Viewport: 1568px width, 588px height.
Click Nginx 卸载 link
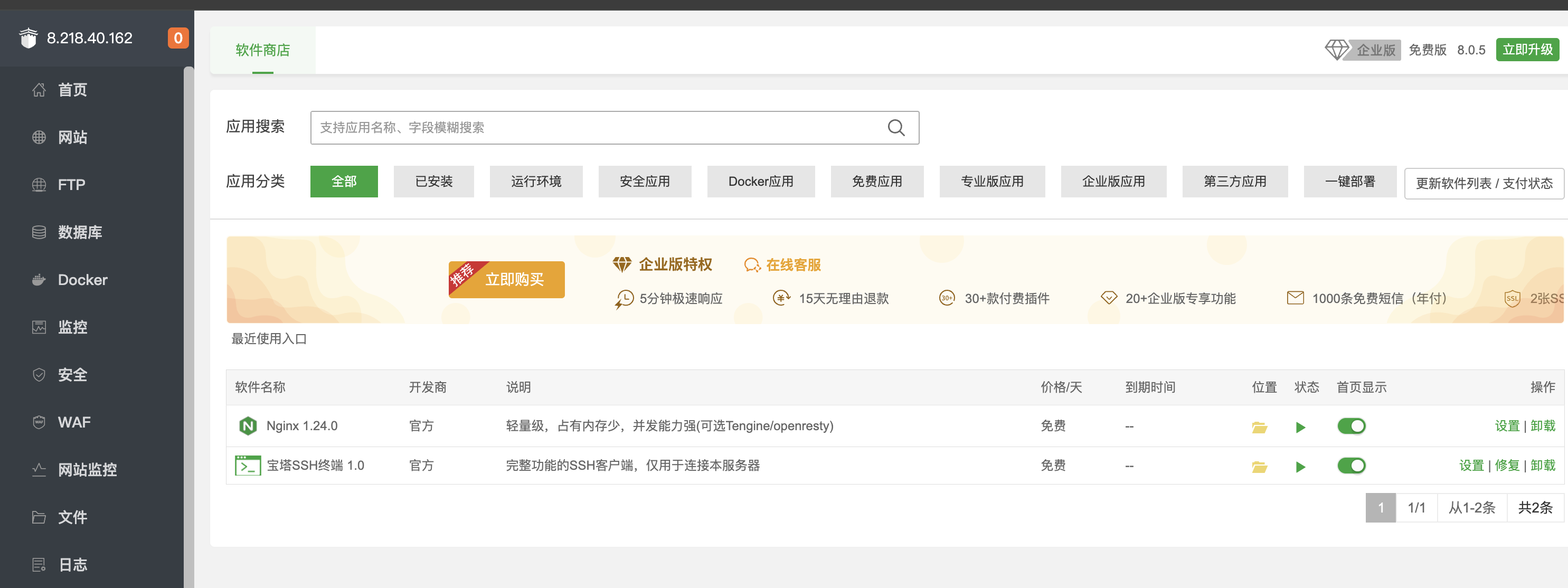(1543, 426)
